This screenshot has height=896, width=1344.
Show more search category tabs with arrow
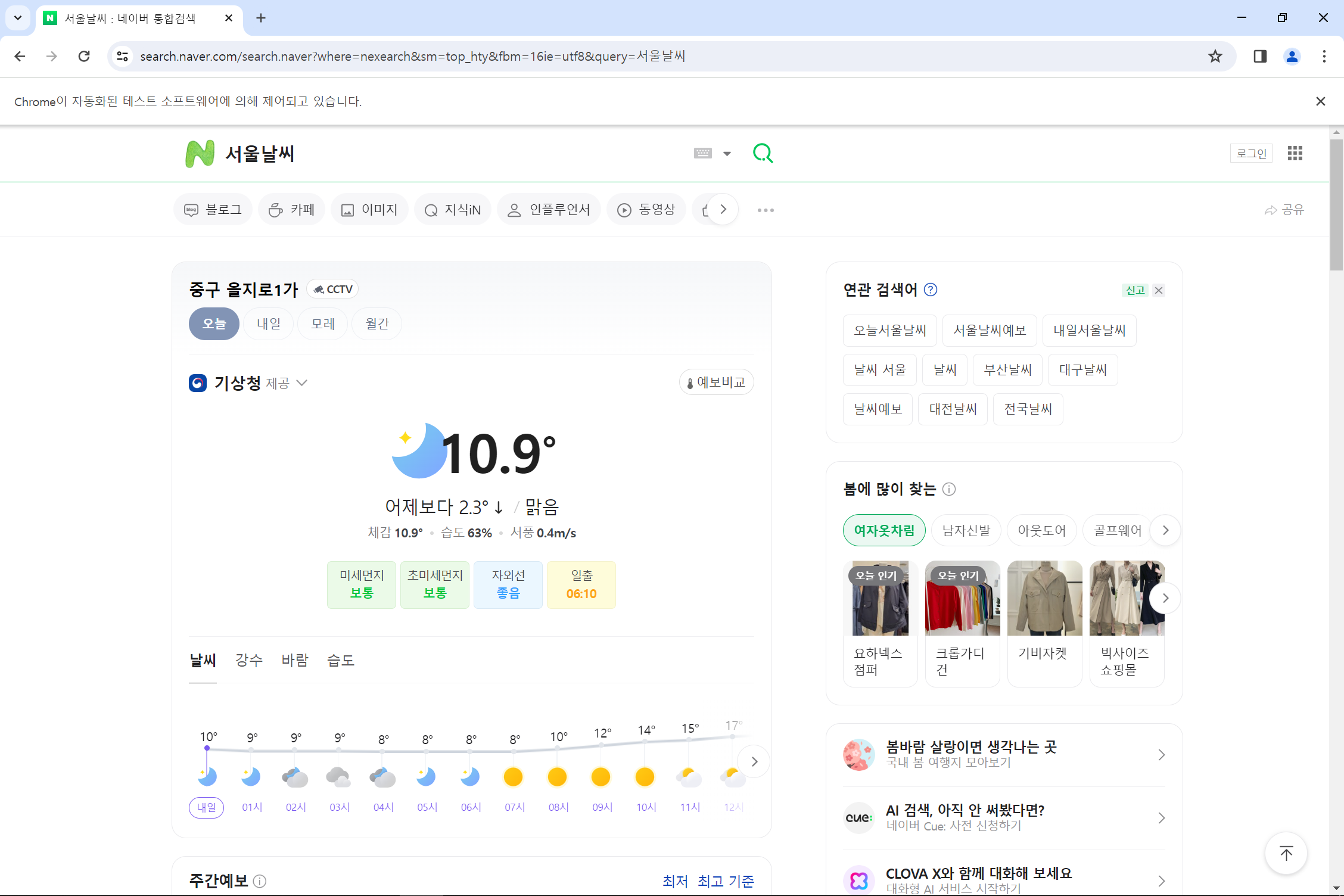[x=723, y=210]
